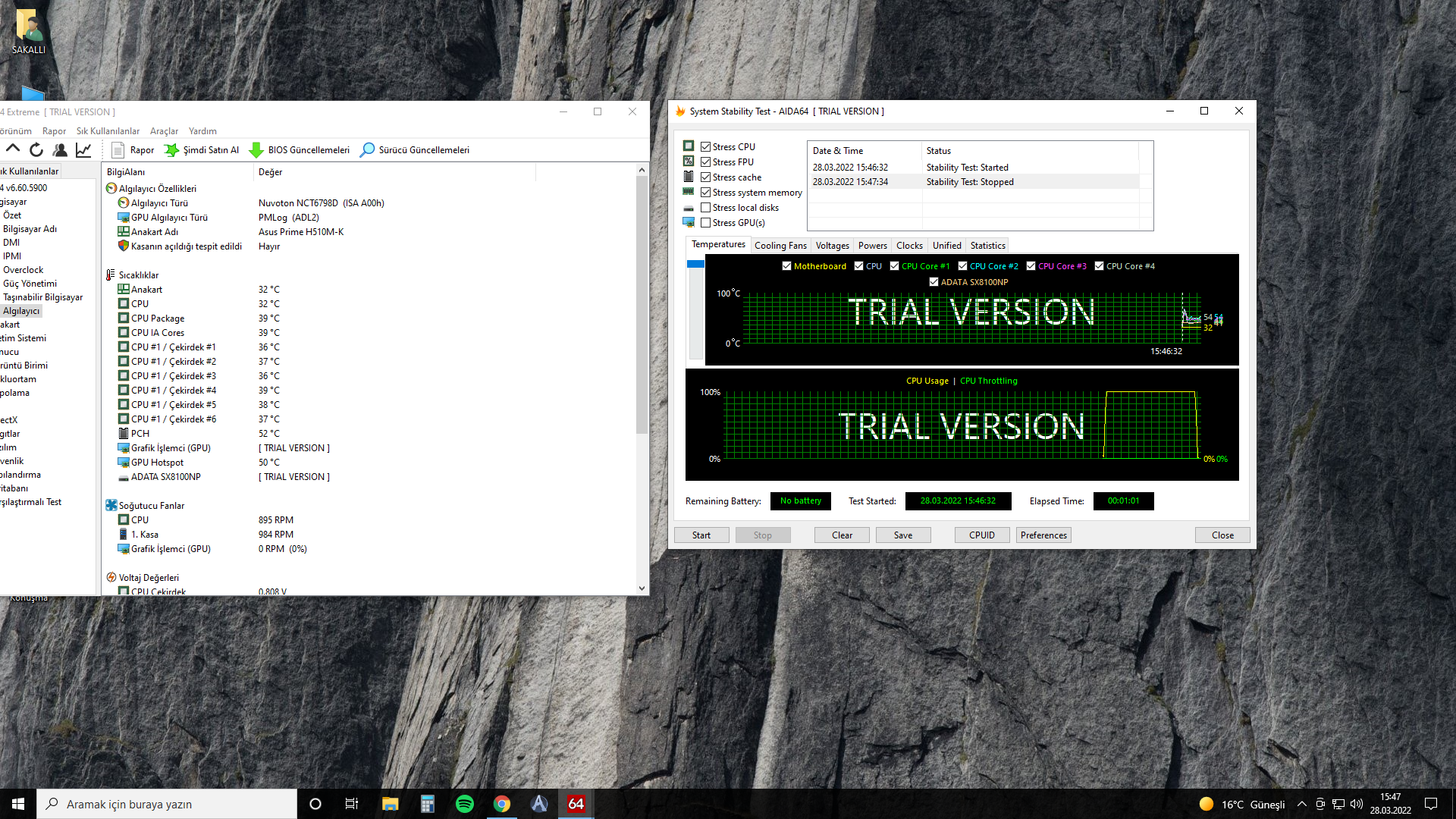This screenshot has width=1456, height=819.
Task: Open the user/favorites icon in AIDA64 toolbar
Action: (60, 150)
